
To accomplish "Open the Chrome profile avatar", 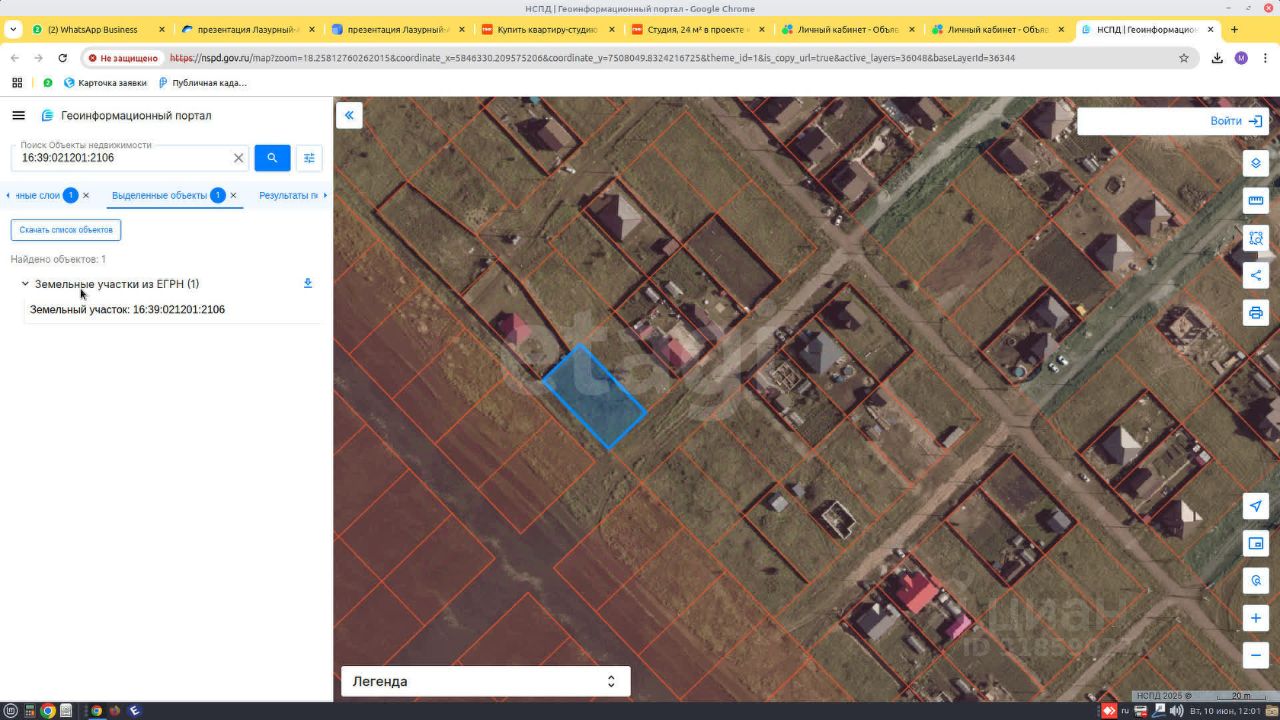I will click(1241, 58).
